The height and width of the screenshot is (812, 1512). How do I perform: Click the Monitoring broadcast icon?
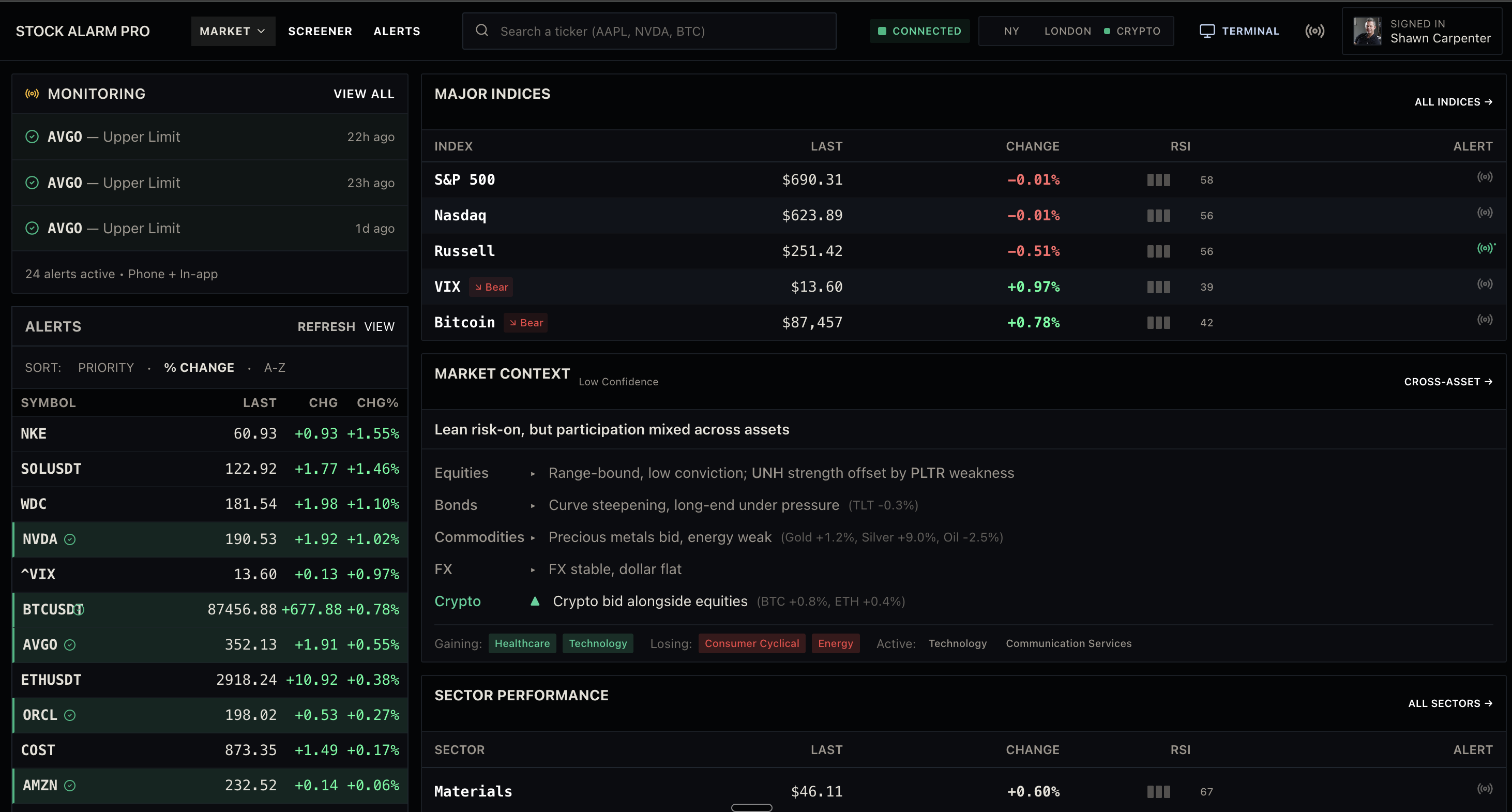(x=32, y=93)
